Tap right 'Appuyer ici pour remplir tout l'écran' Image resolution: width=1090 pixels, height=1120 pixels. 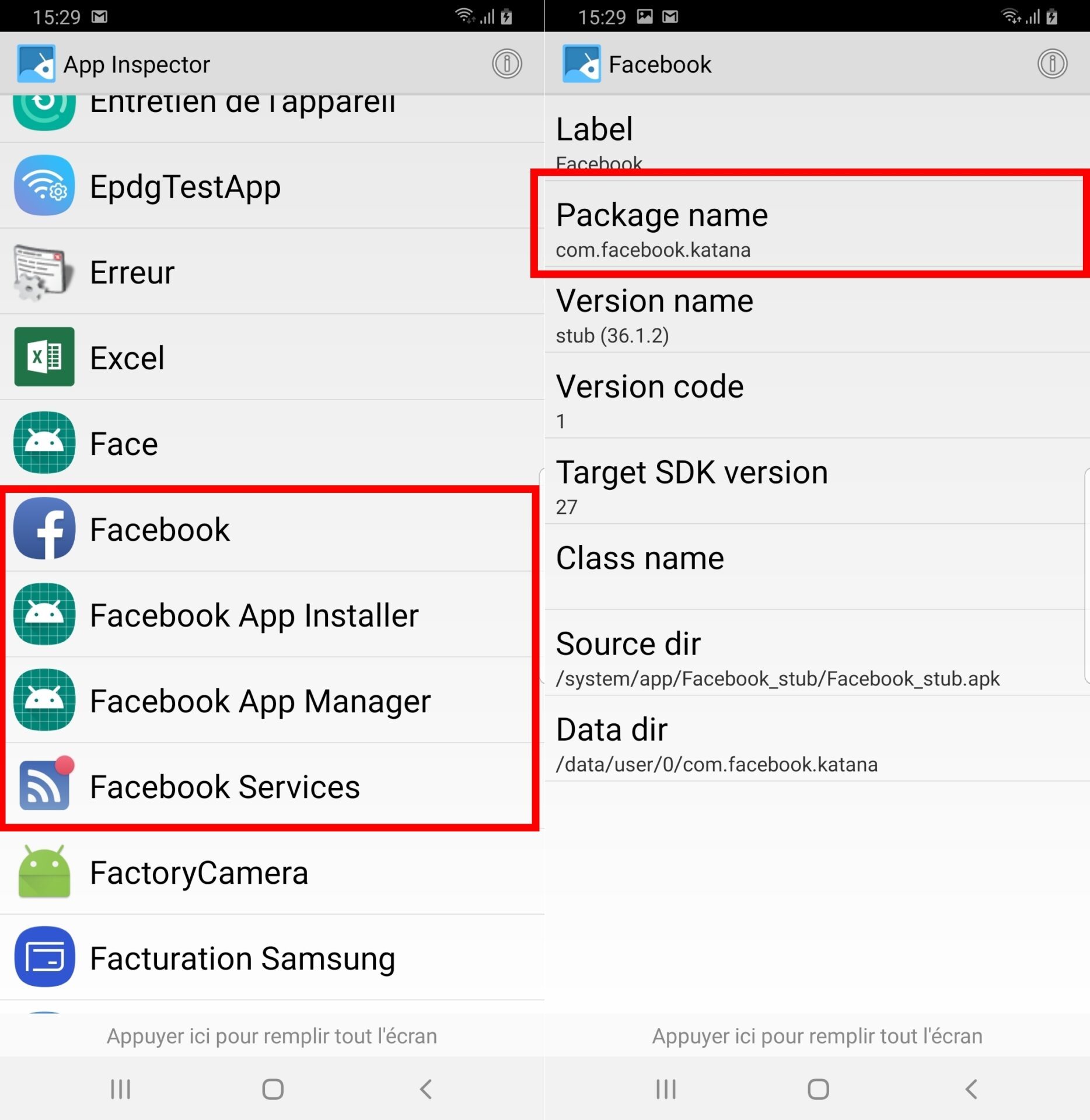coord(817,1036)
